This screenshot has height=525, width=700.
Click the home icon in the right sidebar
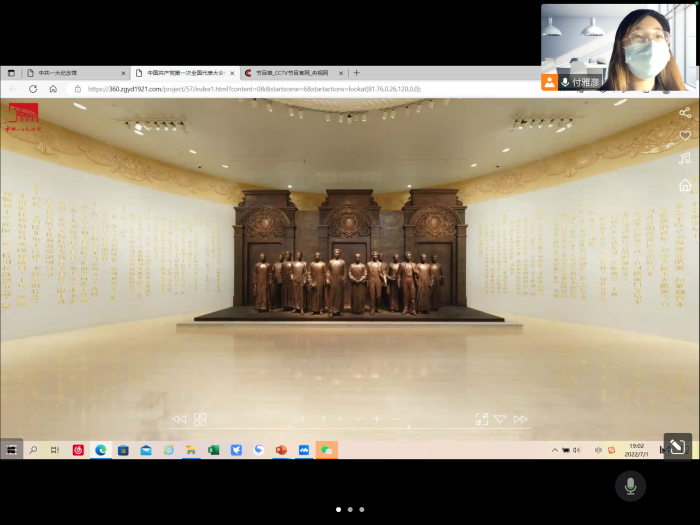point(685,185)
